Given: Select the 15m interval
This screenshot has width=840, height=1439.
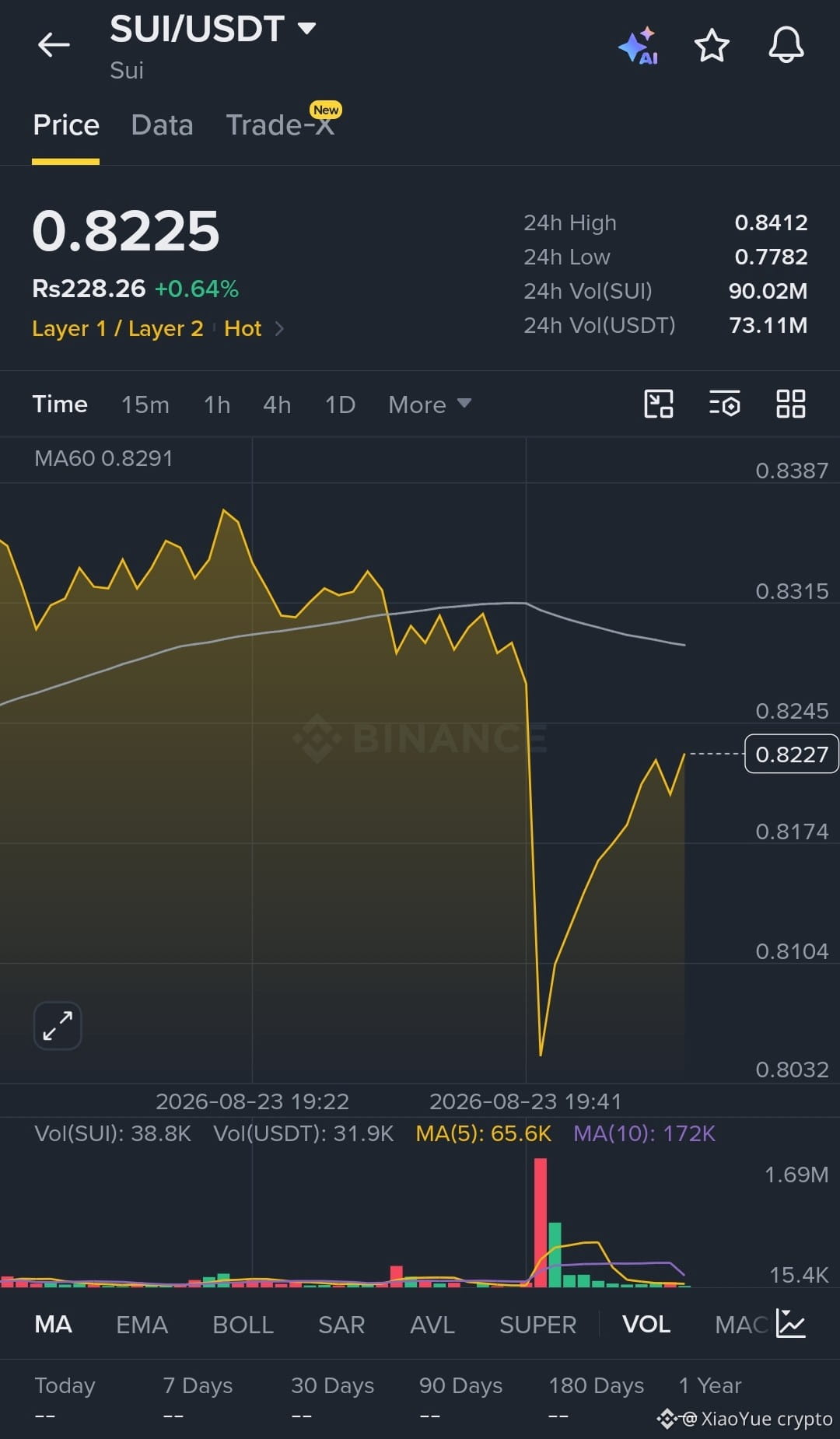Looking at the screenshot, I should click(x=145, y=404).
